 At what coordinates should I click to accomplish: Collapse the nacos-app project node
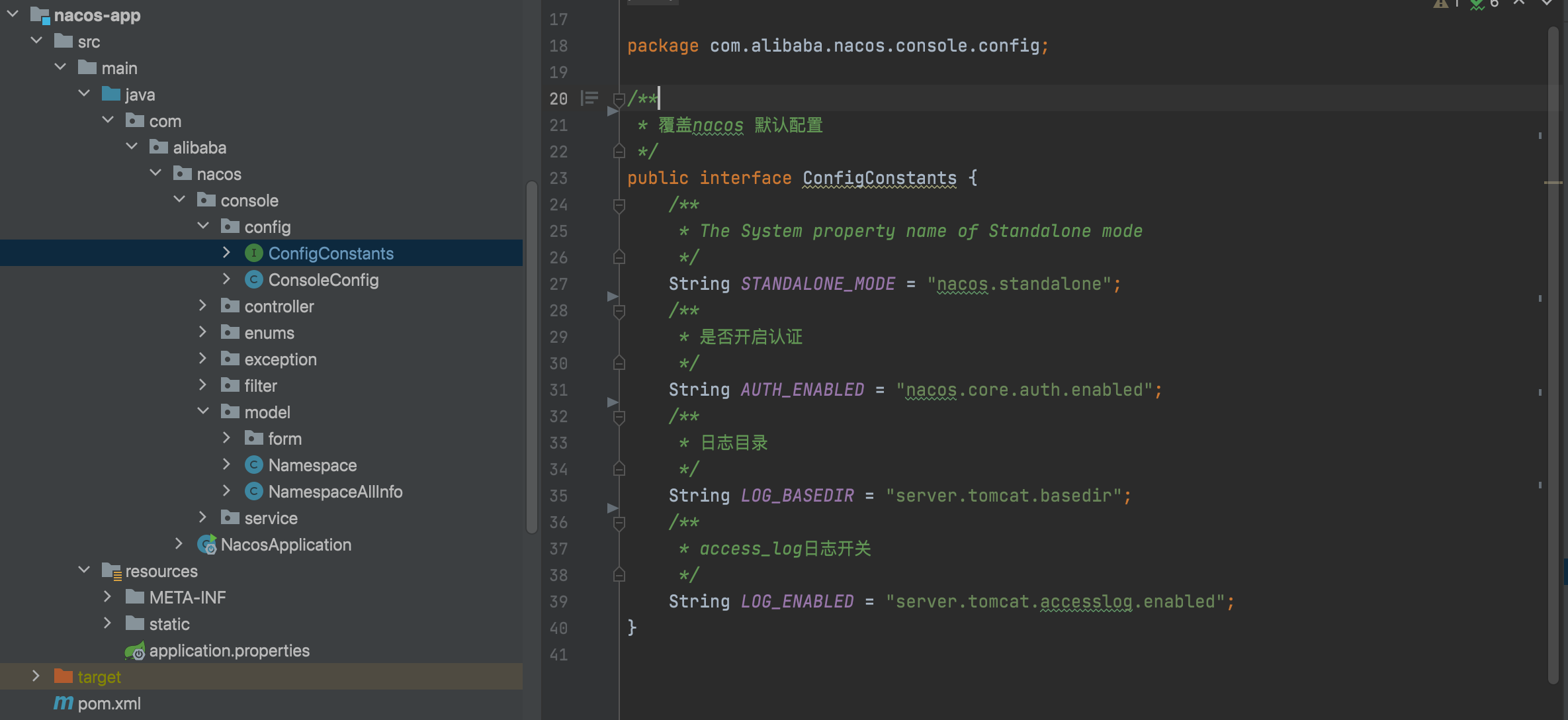click(x=13, y=14)
